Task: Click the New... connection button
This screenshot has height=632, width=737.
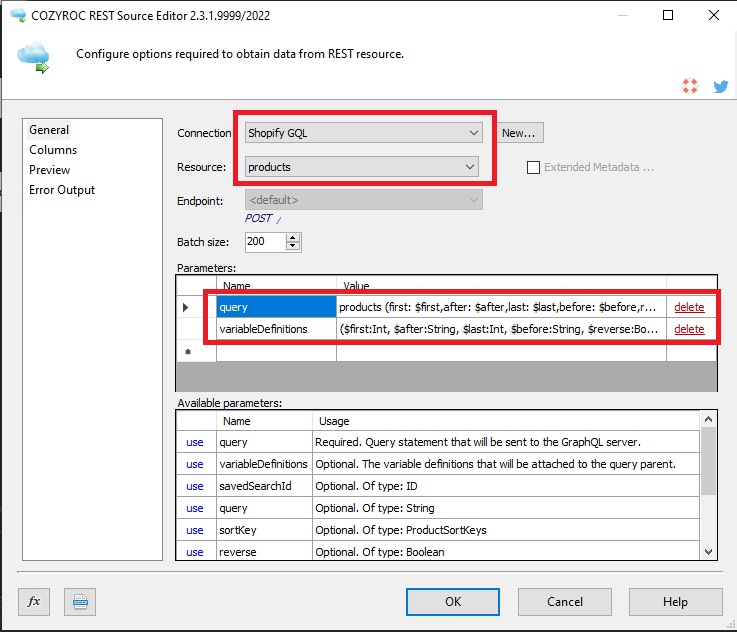Action: [518, 133]
